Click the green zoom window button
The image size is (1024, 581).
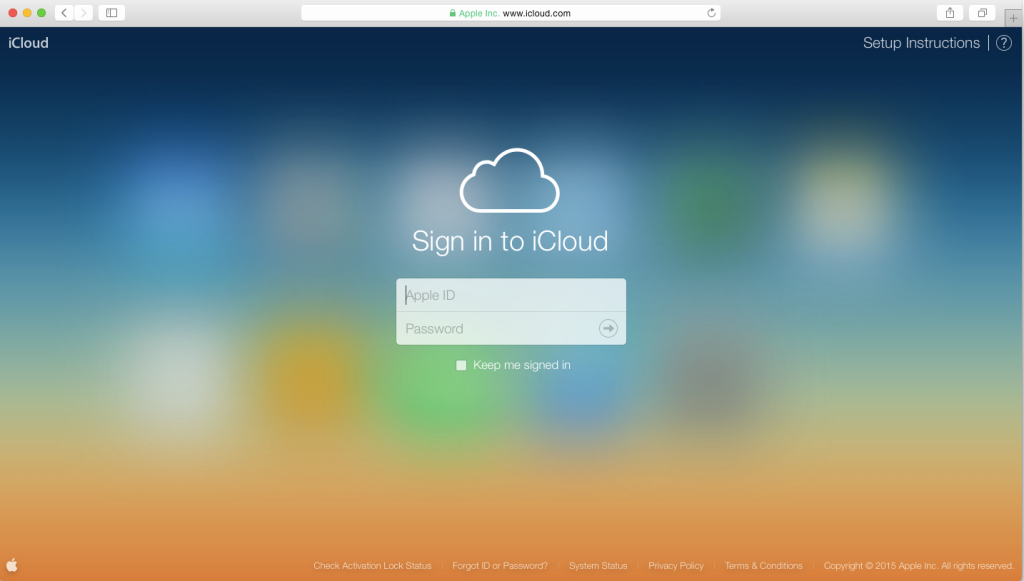[x=41, y=13]
